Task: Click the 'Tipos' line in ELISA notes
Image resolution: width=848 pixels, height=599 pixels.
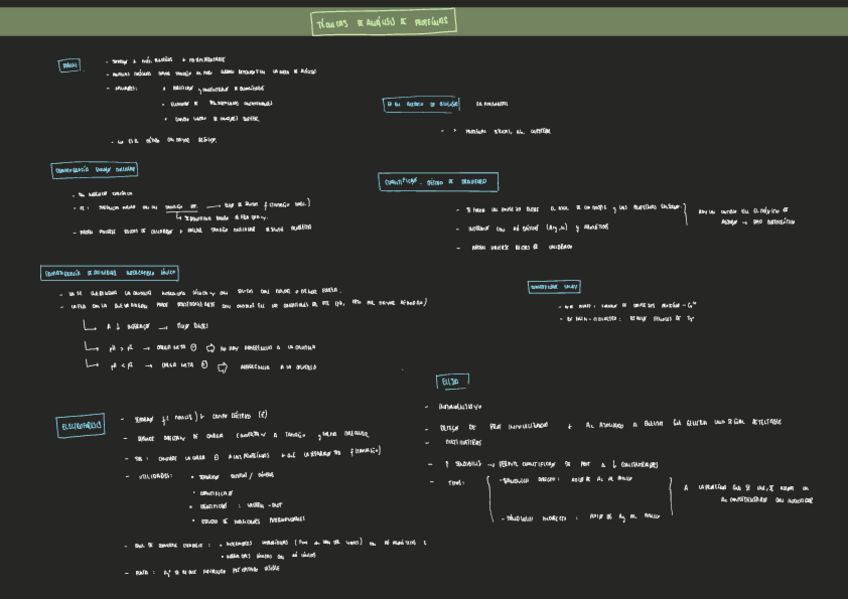Action: (x=456, y=482)
